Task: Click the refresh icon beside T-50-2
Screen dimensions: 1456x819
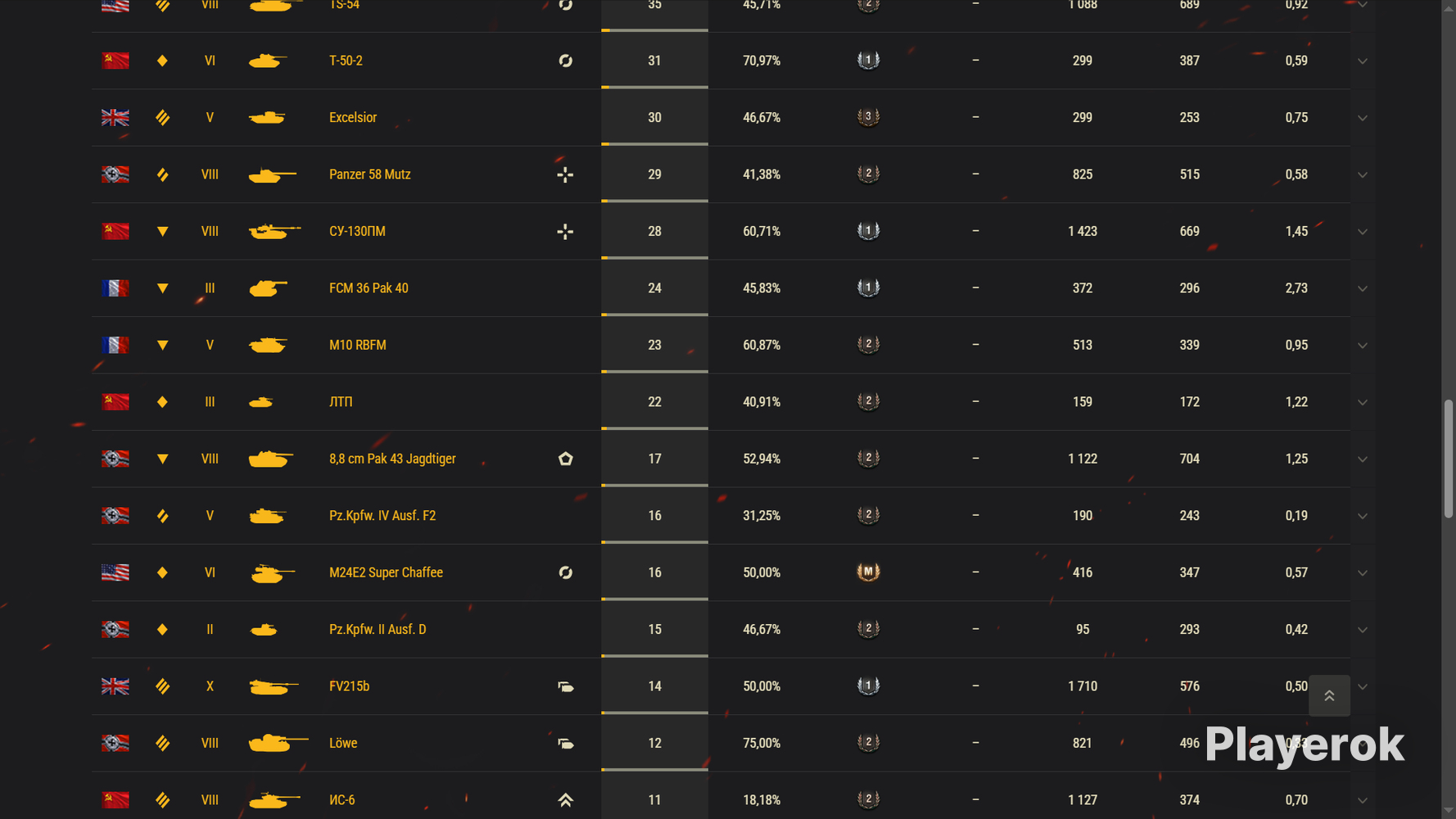Action: tap(565, 61)
